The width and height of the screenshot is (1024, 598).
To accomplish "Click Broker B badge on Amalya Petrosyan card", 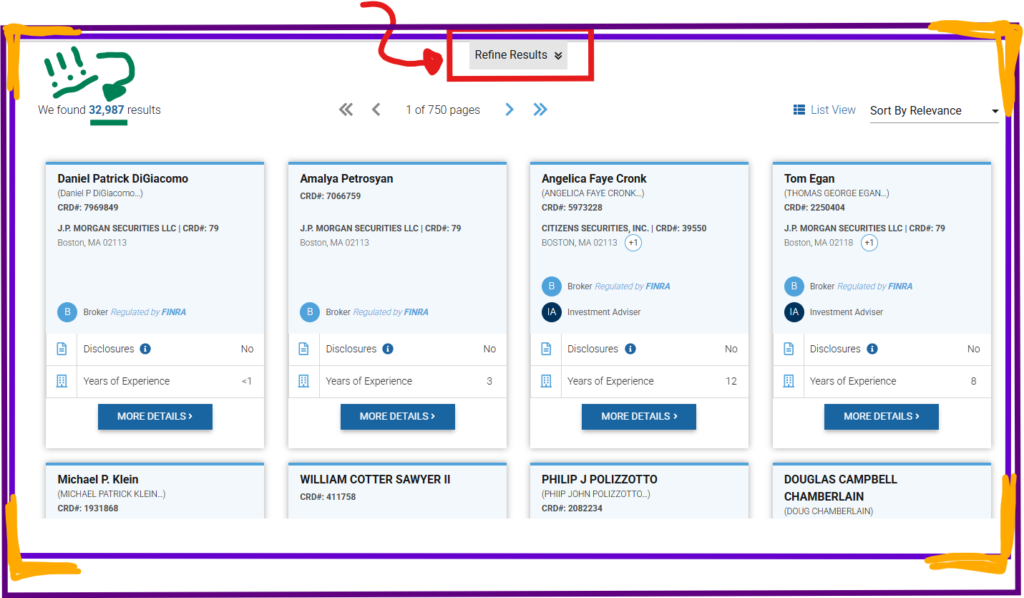I will tap(310, 312).
